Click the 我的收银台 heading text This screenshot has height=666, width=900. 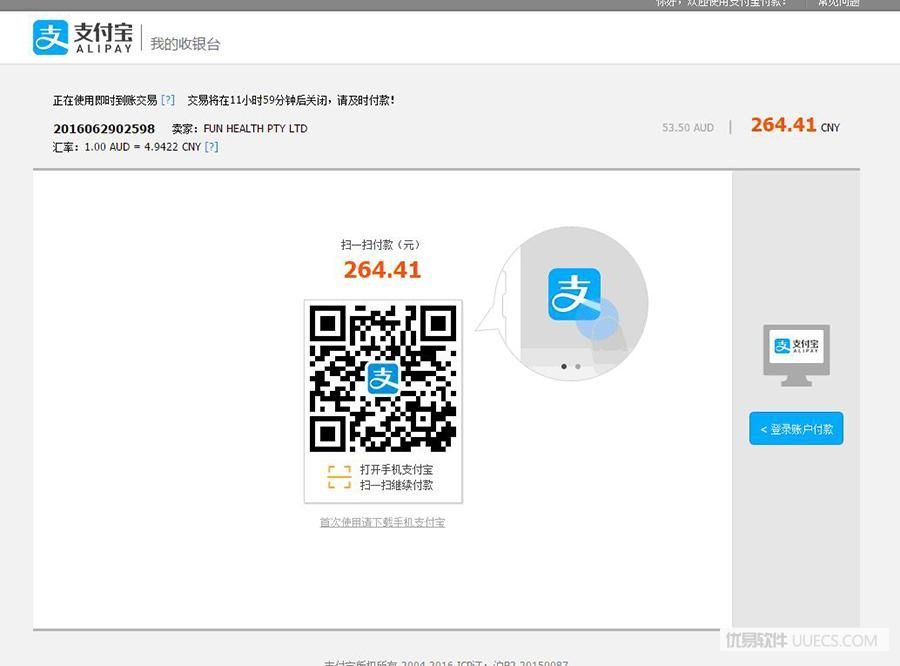[185, 44]
